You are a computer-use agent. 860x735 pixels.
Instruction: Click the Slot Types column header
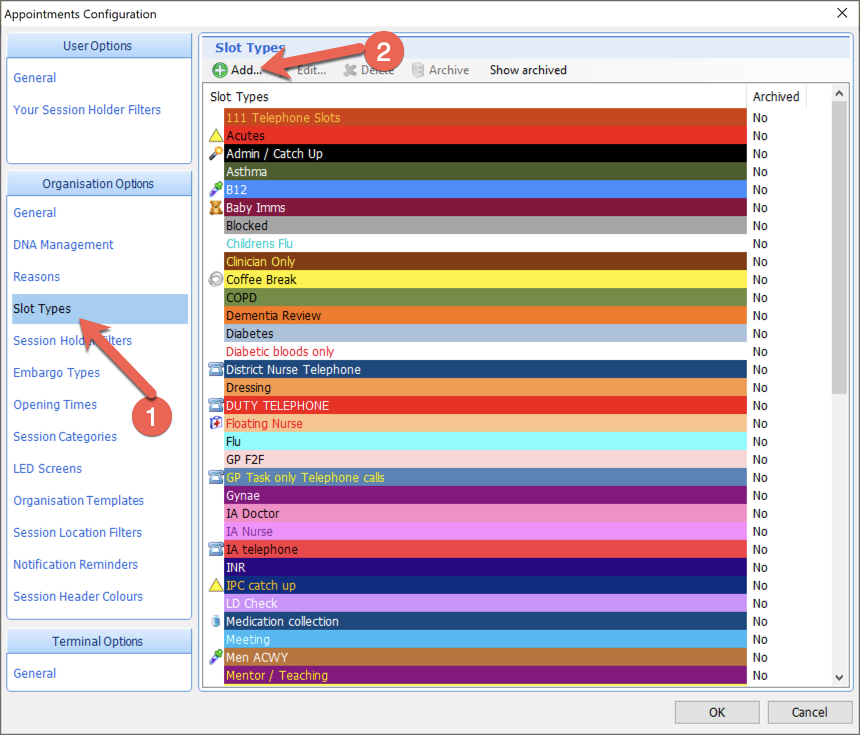[474, 97]
